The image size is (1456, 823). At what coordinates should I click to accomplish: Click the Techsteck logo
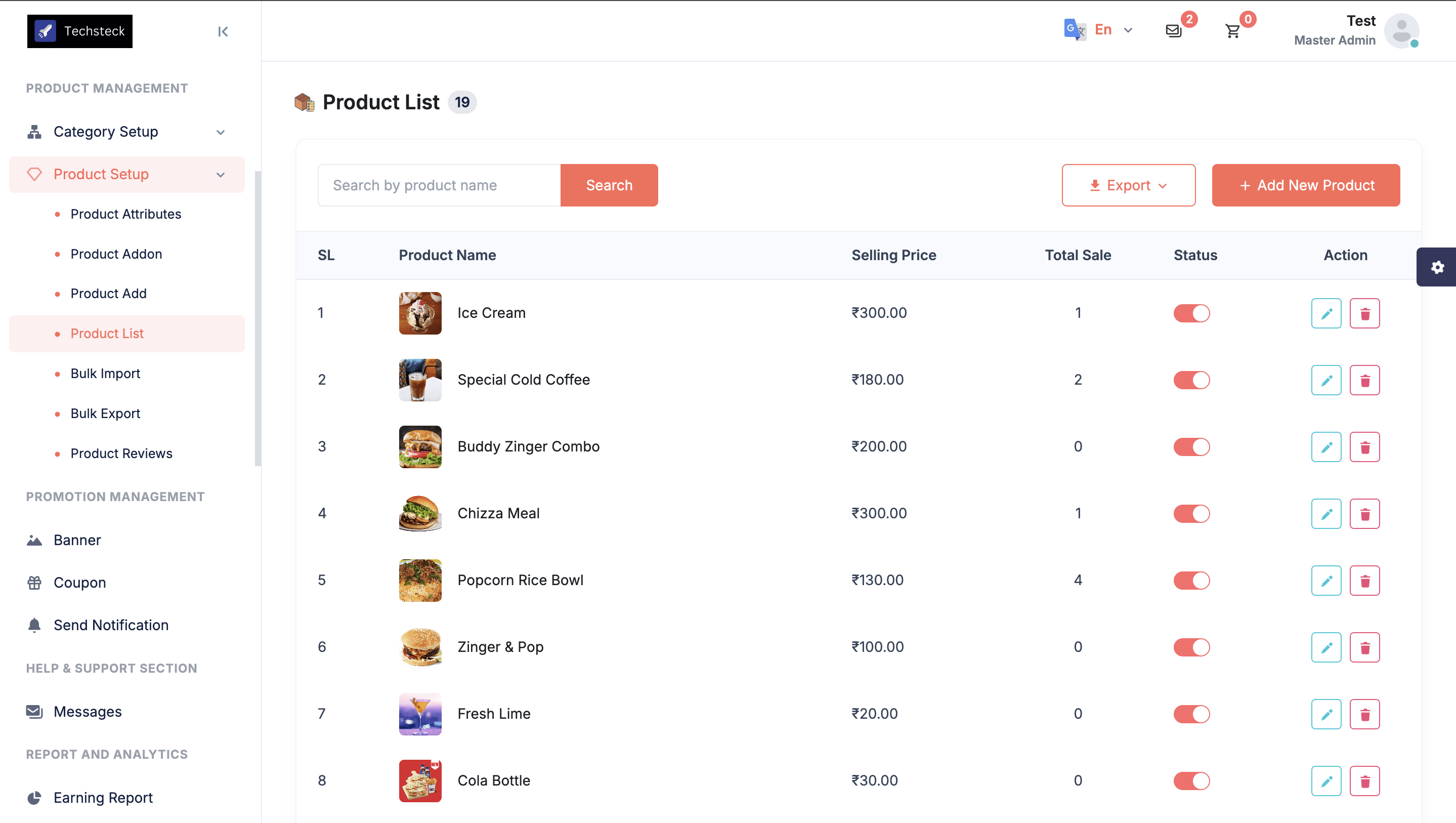80,31
